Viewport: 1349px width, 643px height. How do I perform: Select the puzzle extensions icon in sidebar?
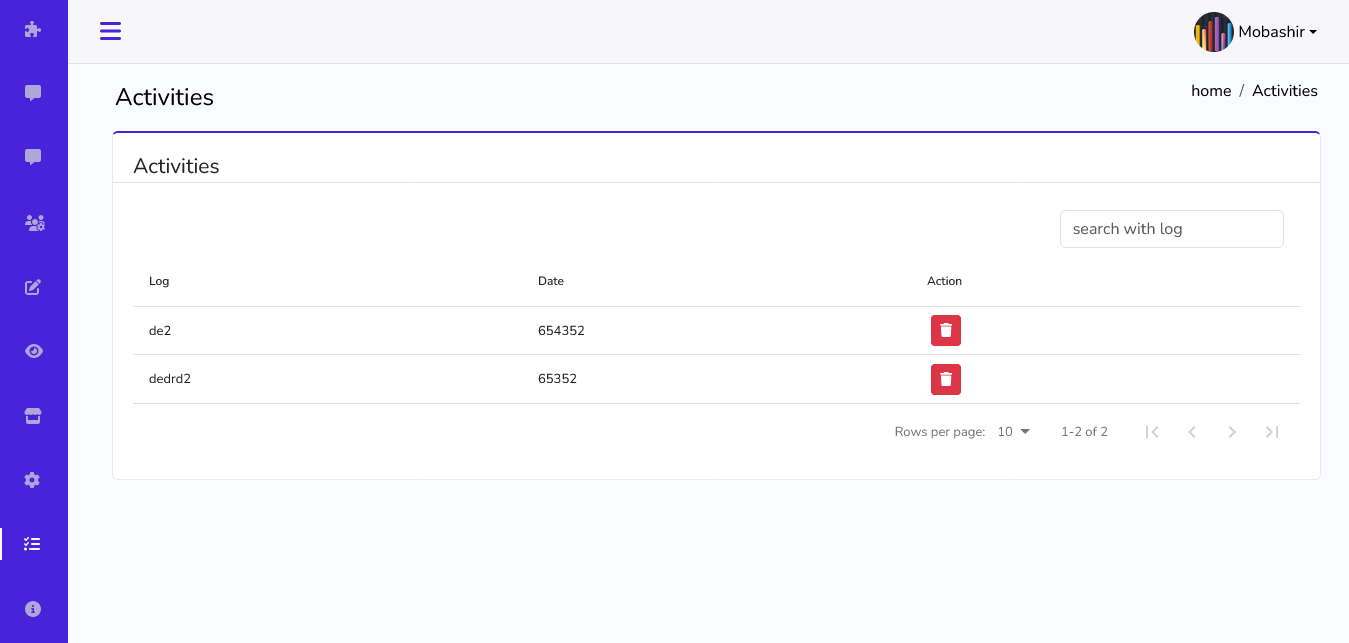(33, 30)
